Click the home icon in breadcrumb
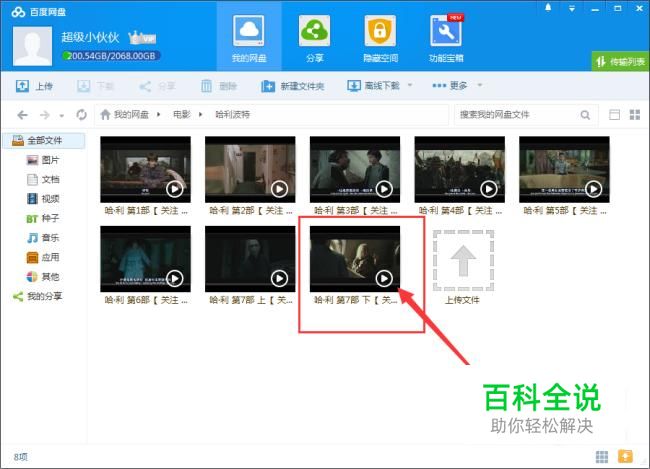650x469 pixels. pos(105,114)
